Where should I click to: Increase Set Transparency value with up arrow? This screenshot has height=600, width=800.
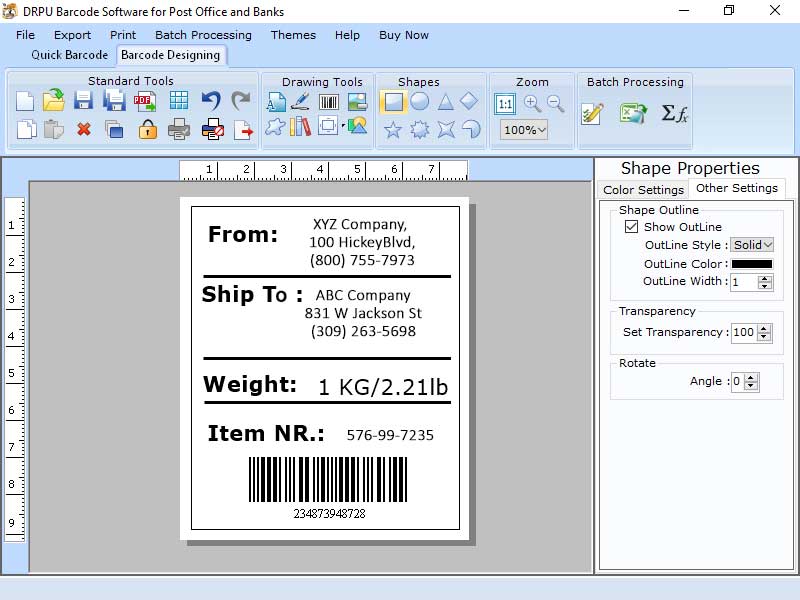[x=764, y=329]
